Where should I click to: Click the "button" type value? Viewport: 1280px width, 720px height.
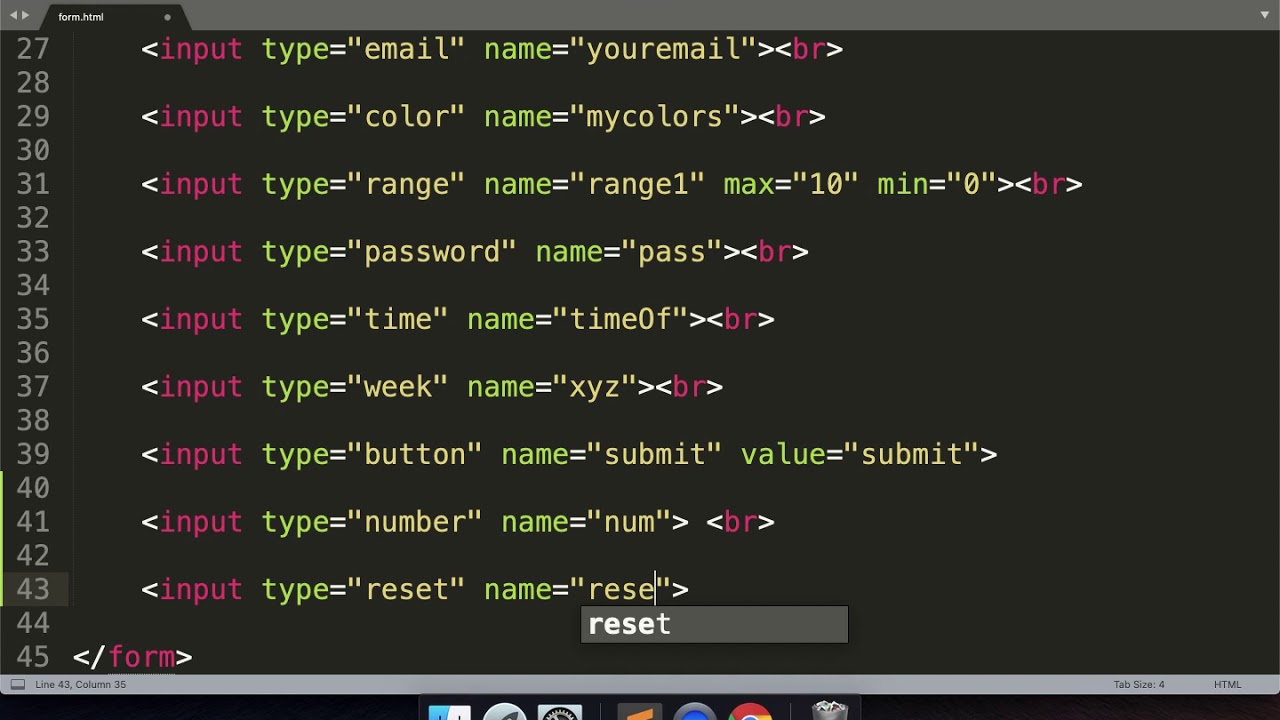[415, 454]
